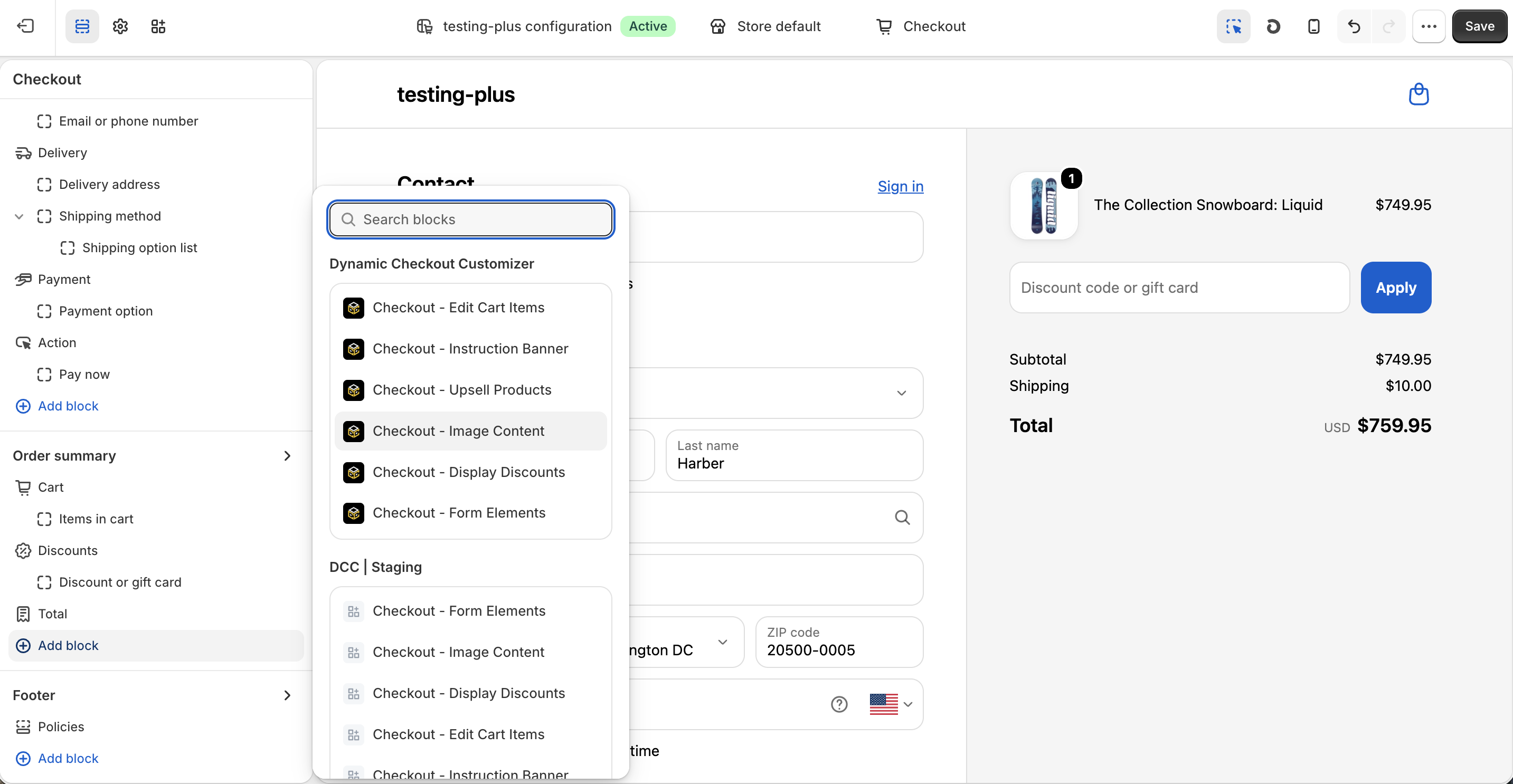This screenshot has height=784, width=1513.
Task: Open the country dropdown chevron
Action: click(x=902, y=393)
